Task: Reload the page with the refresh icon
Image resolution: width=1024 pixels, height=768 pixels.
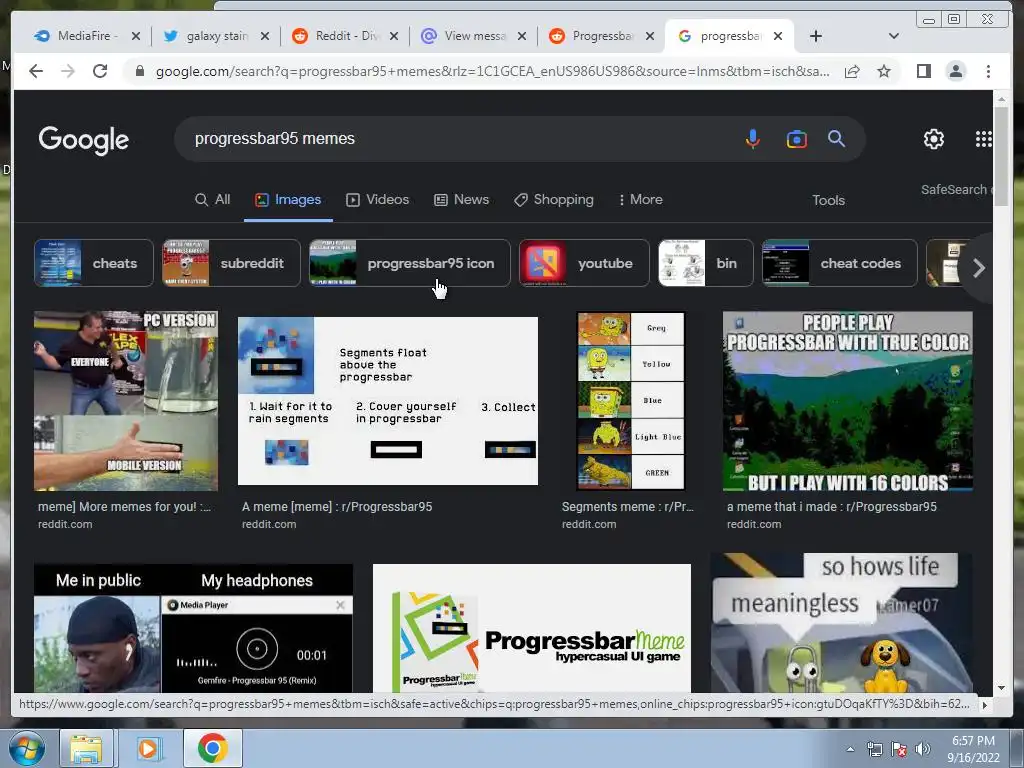Action: tap(100, 71)
